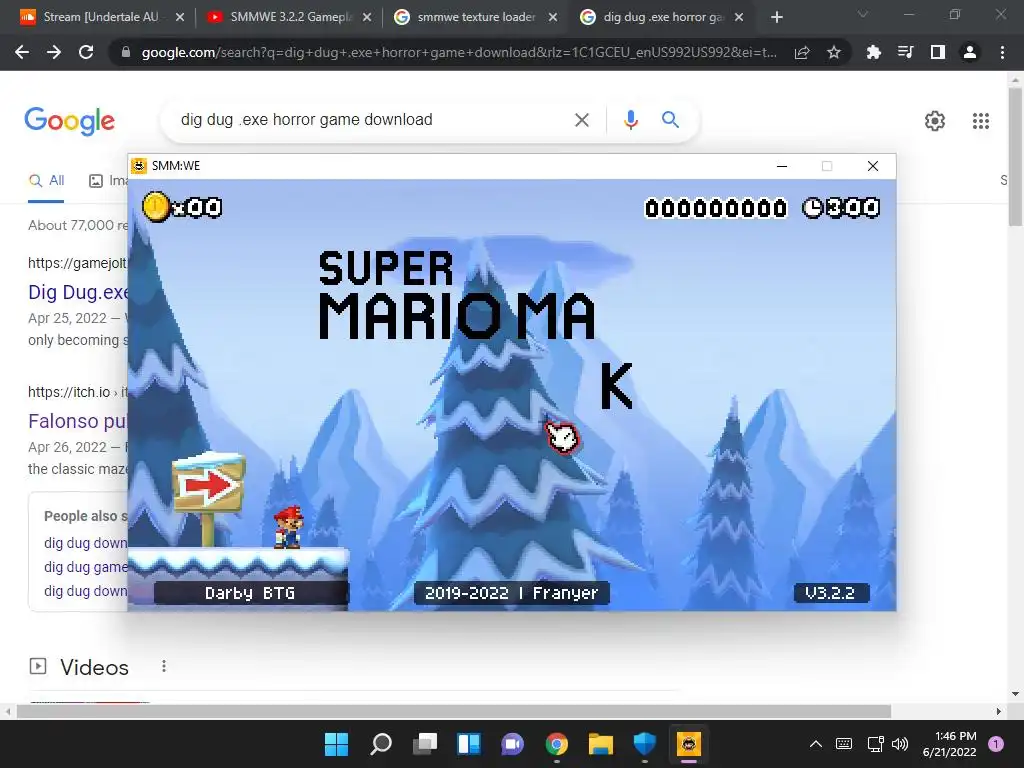This screenshot has height=768, width=1024.
Task: Open the media control icon in Chrome toolbar
Action: click(905, 52)
